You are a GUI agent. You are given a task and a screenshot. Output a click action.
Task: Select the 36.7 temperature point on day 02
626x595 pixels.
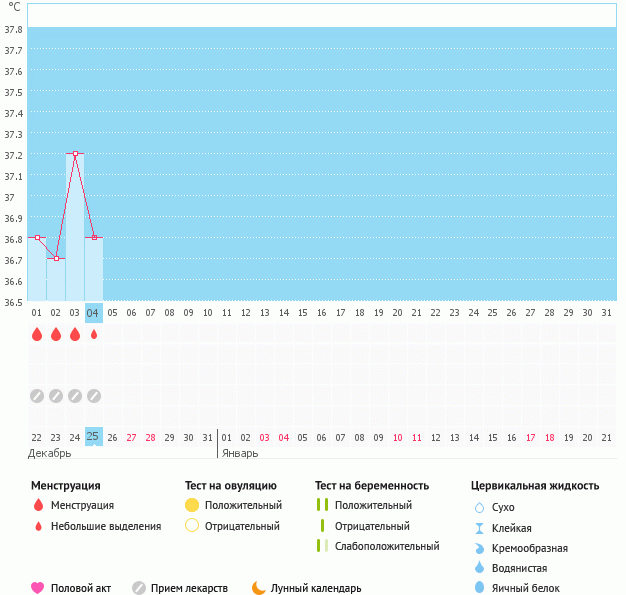(x=56, y=258)
